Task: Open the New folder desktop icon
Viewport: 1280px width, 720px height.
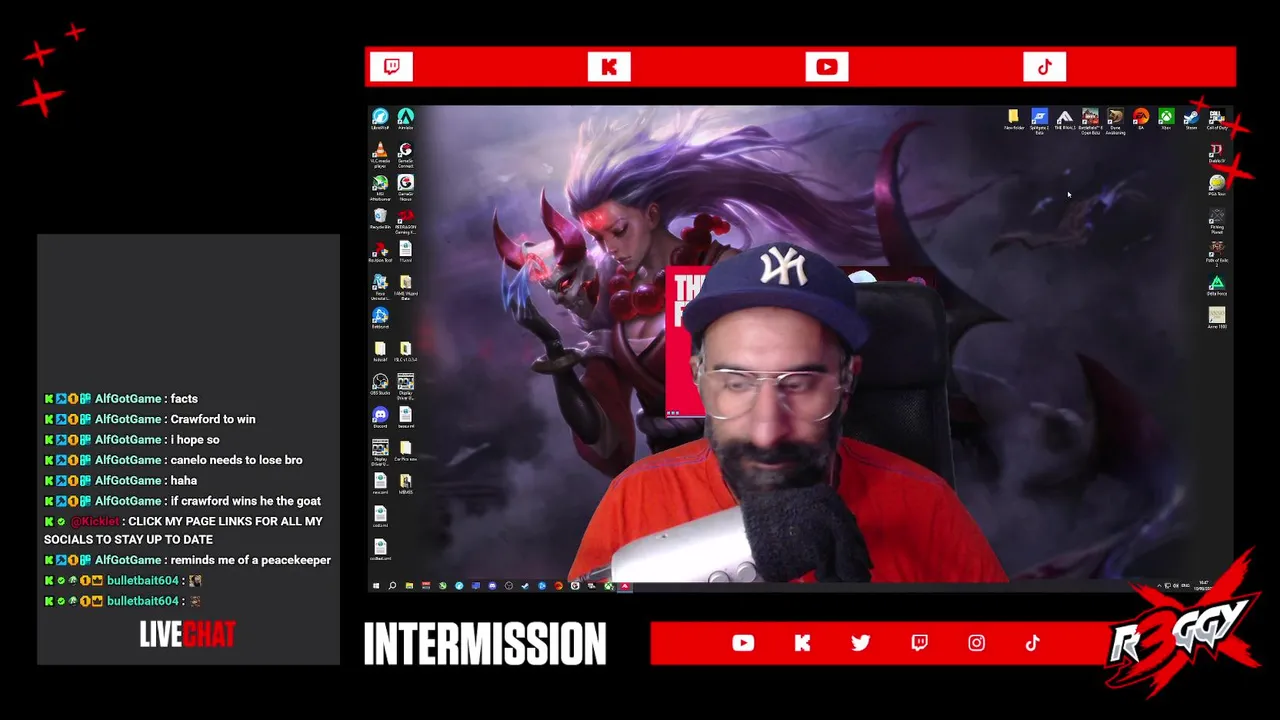Action: point(1013,120)
